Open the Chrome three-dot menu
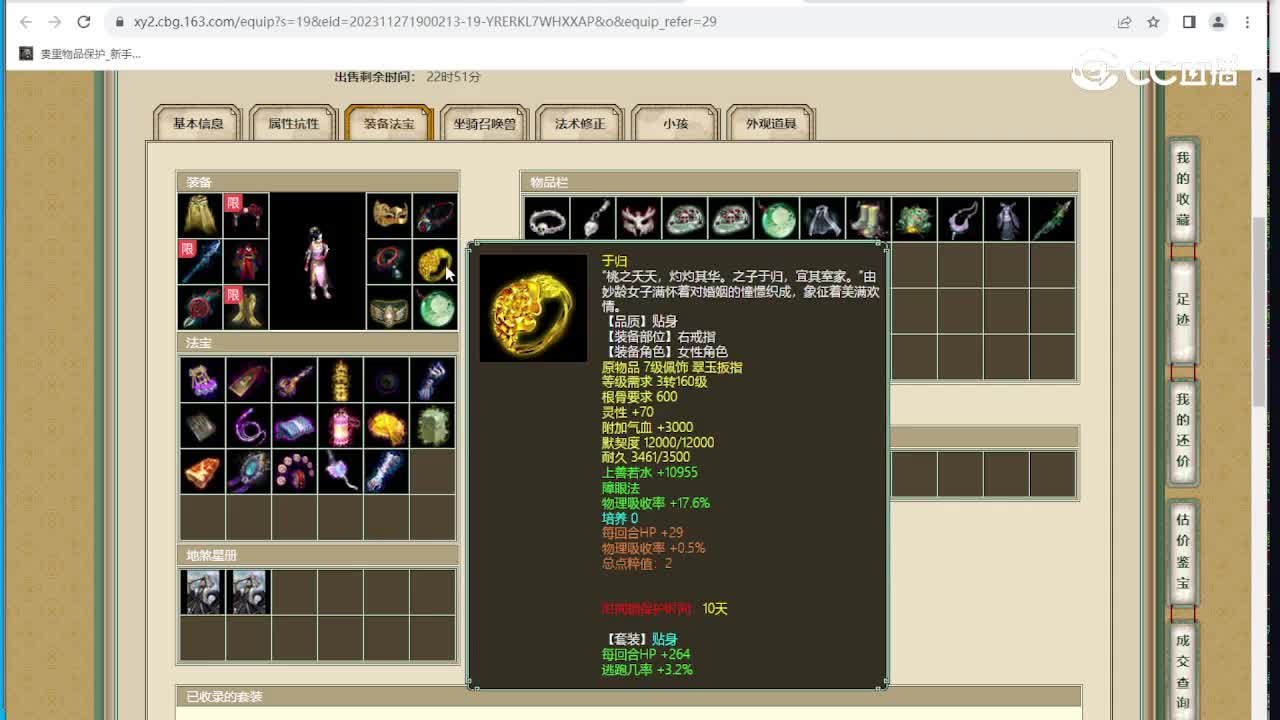 pyautogui.click(x=1249, y=21)
